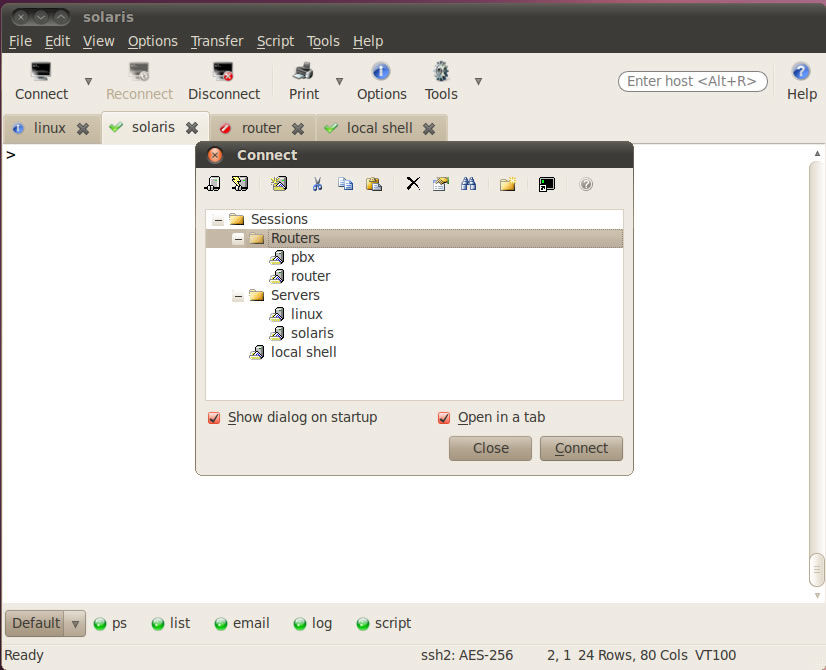Click the ps button bar item
This screenshot has width=826, height=670.
pos(110,623)
